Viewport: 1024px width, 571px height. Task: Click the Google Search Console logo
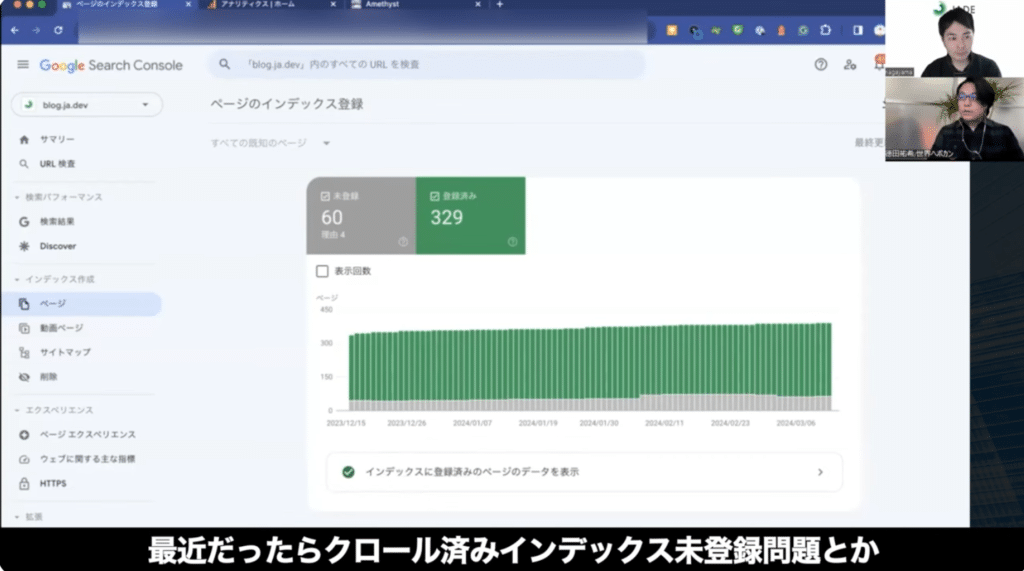point(111,65)
